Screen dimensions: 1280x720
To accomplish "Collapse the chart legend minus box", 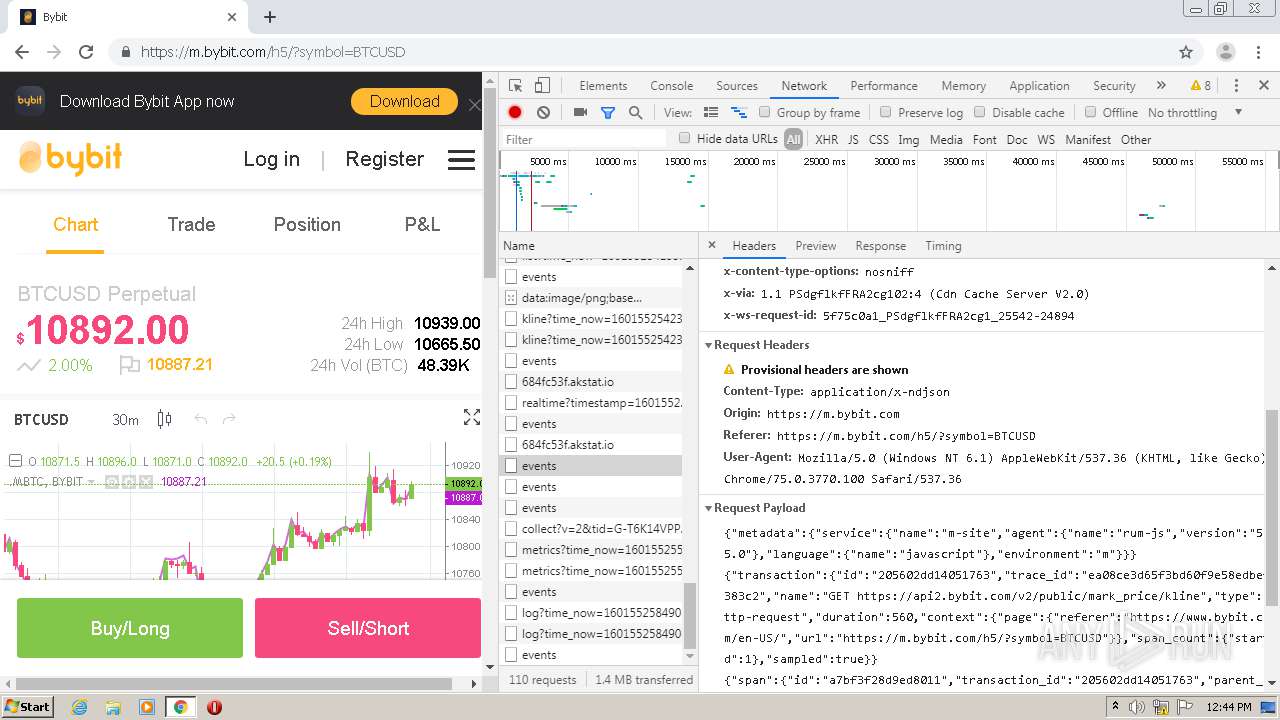I will point(15,461).
